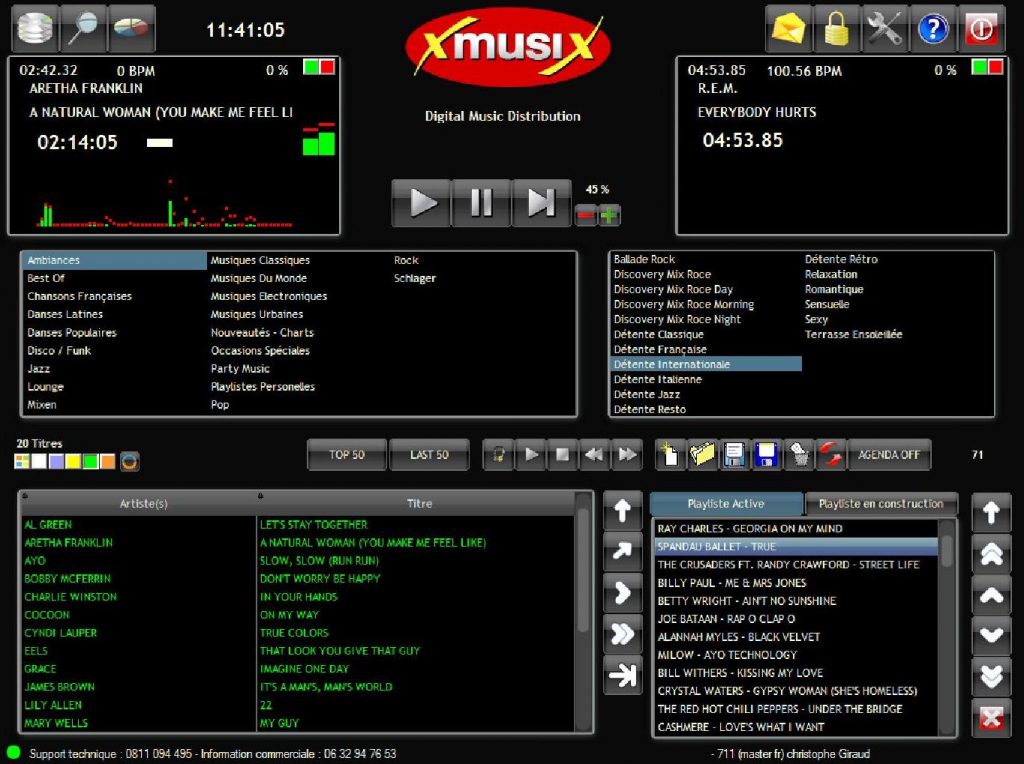Image resolution: width=1024 pixels, height=764 pixels.
Task: Sort by the Titre column header
Action: point(417,503)
